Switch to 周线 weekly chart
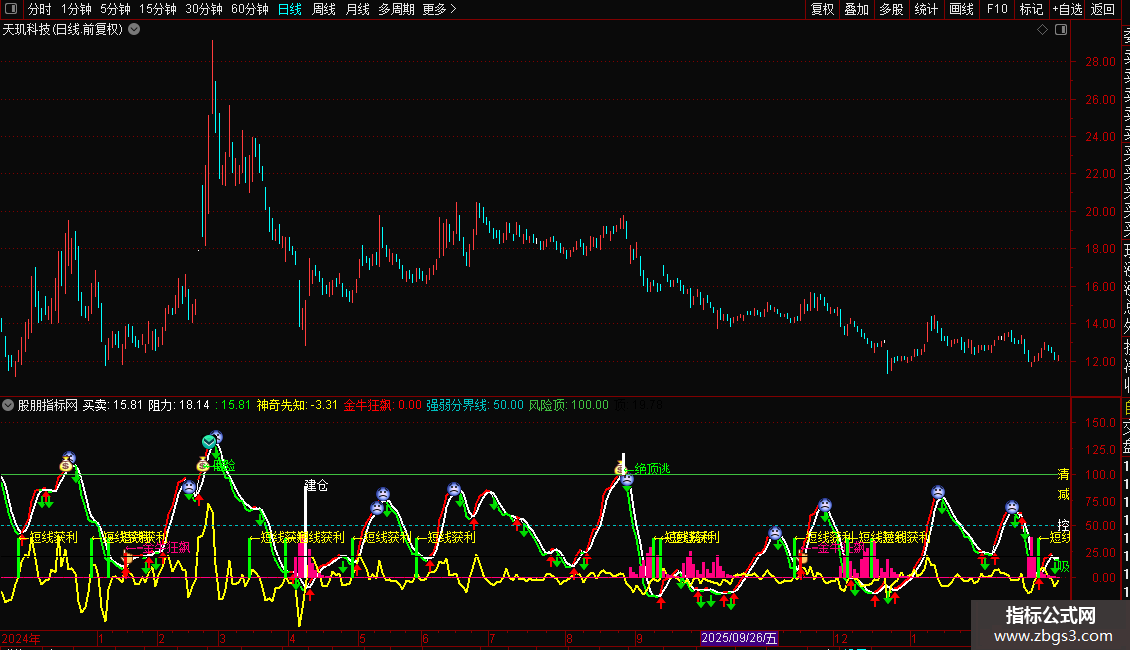This screenshot has height=650, width=1130. click(x=324, y=9)
